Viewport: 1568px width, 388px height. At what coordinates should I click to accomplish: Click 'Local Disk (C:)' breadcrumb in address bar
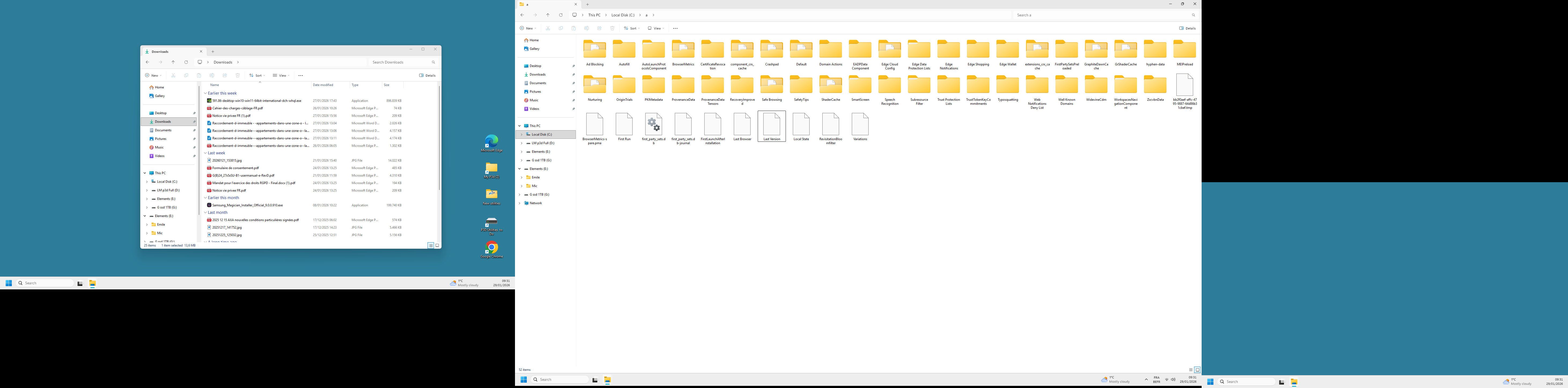click(623, 15)
